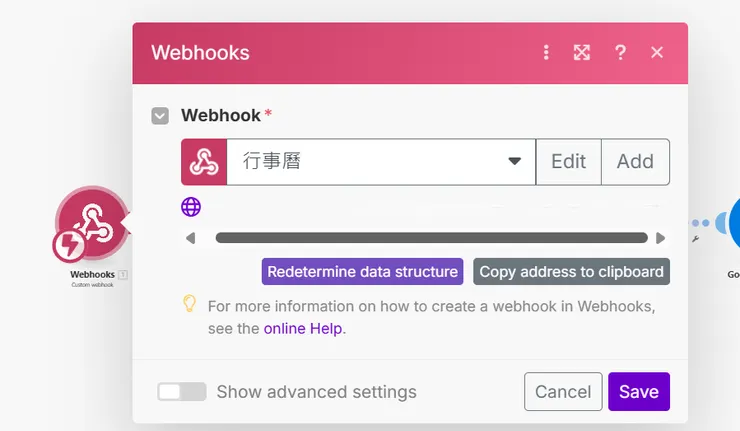740x431 pixels.
Task: Expand the Webhooks dialog to fullscreen
Action: tap(582, 52)
